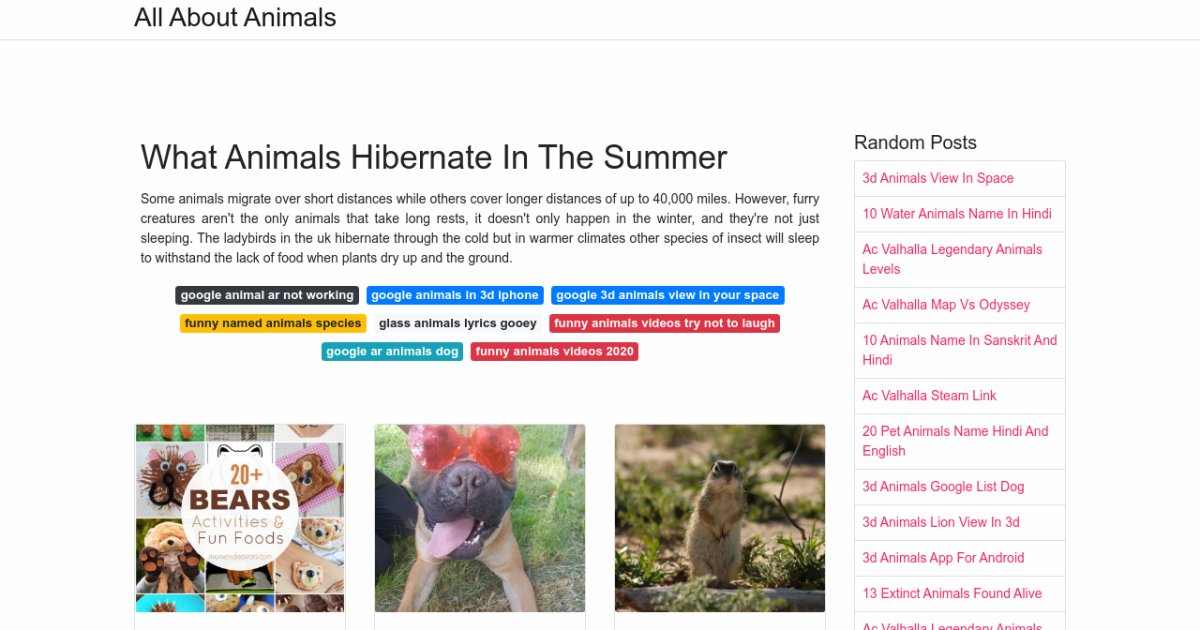Click the teal 'google ar animals dog' tag
Screen dimensions: 1200x630
point(392,351)
